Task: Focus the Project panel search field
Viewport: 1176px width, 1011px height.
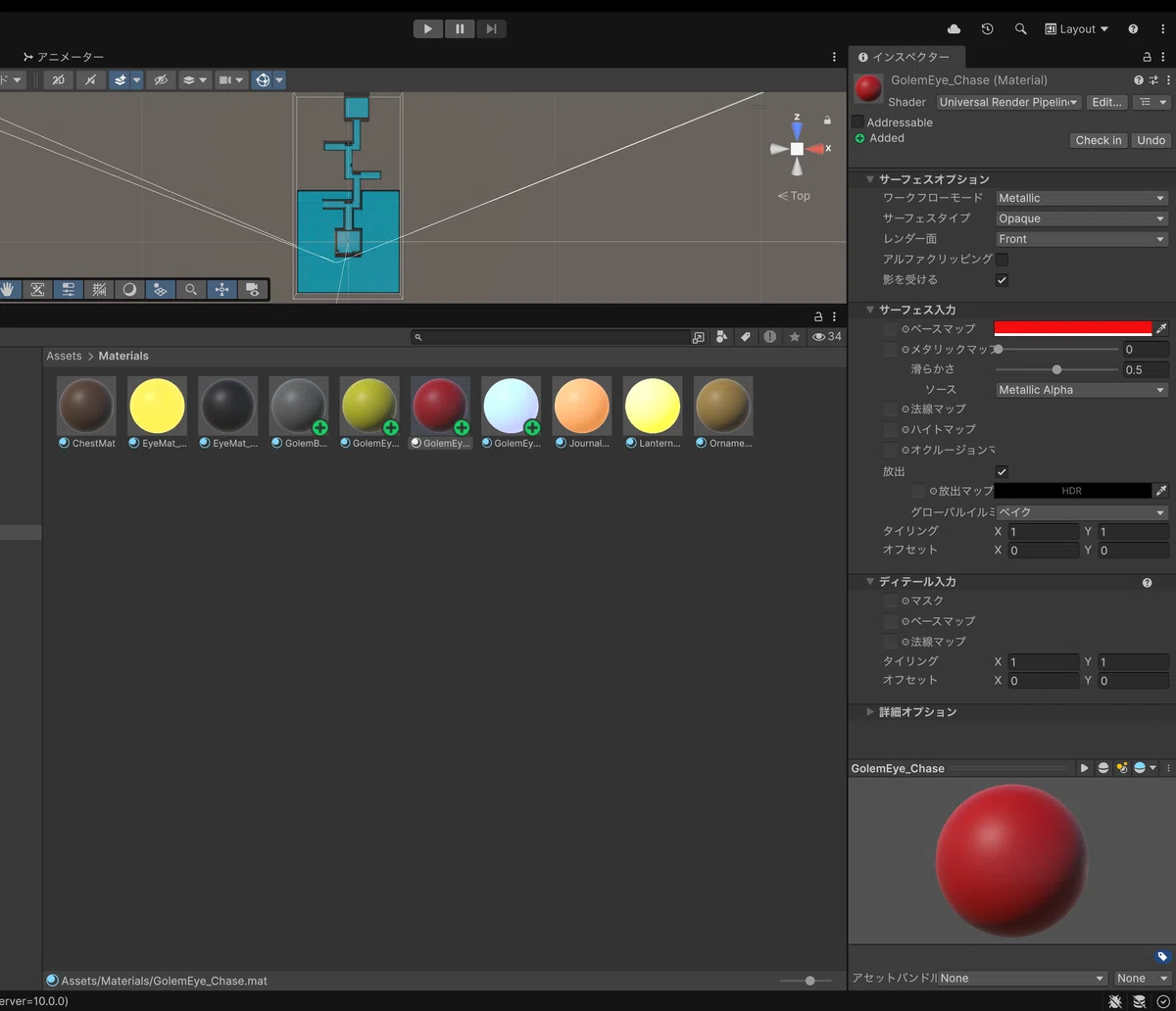Action: (x=551, y=337)
